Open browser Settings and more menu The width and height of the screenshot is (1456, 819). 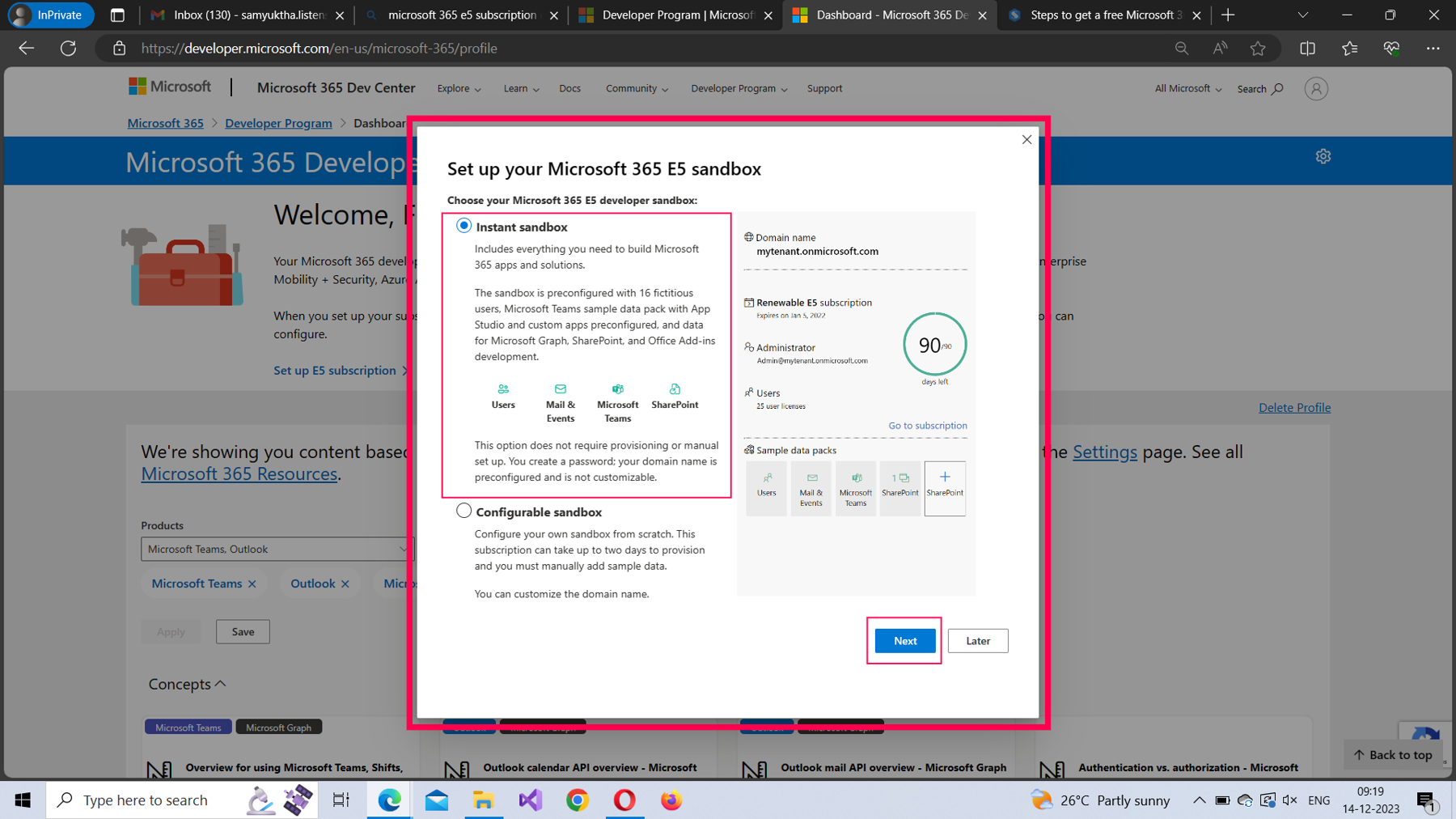1433,49
